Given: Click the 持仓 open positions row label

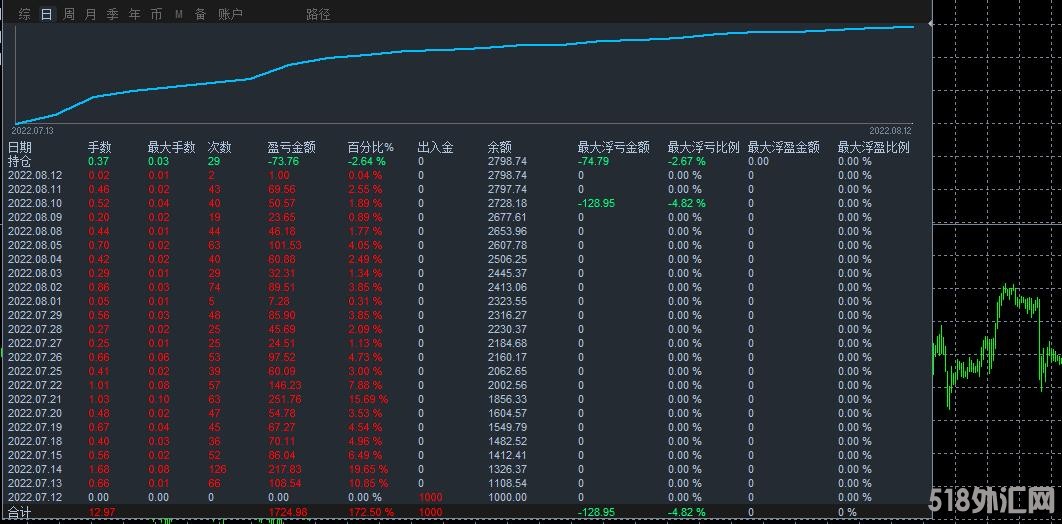Looking at the screenshot, I should coord(20,161).
